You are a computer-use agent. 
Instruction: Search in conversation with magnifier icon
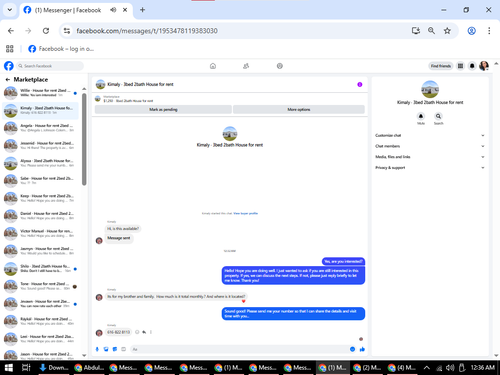438,116
